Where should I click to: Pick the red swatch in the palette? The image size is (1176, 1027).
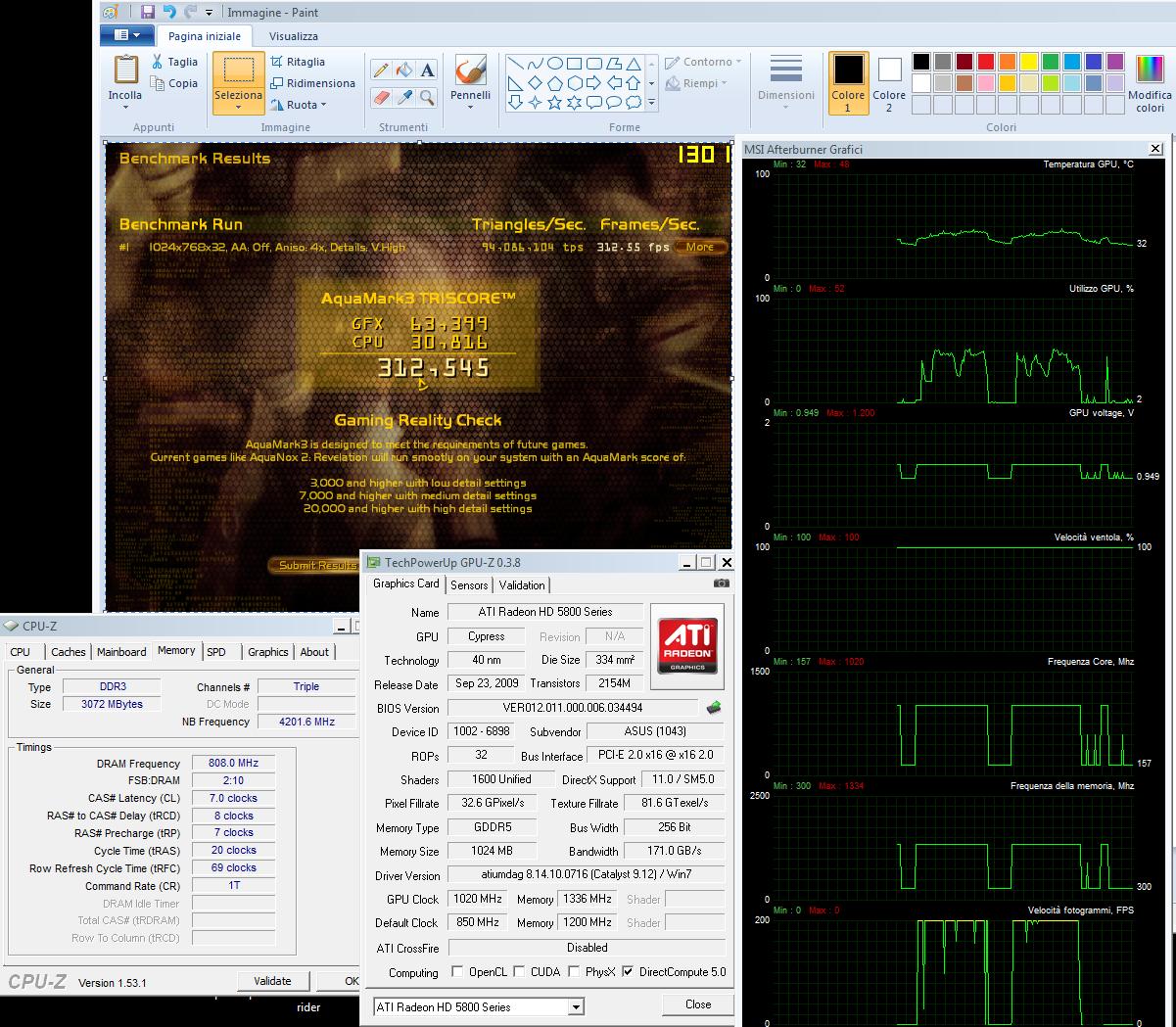tap(986, 62)
